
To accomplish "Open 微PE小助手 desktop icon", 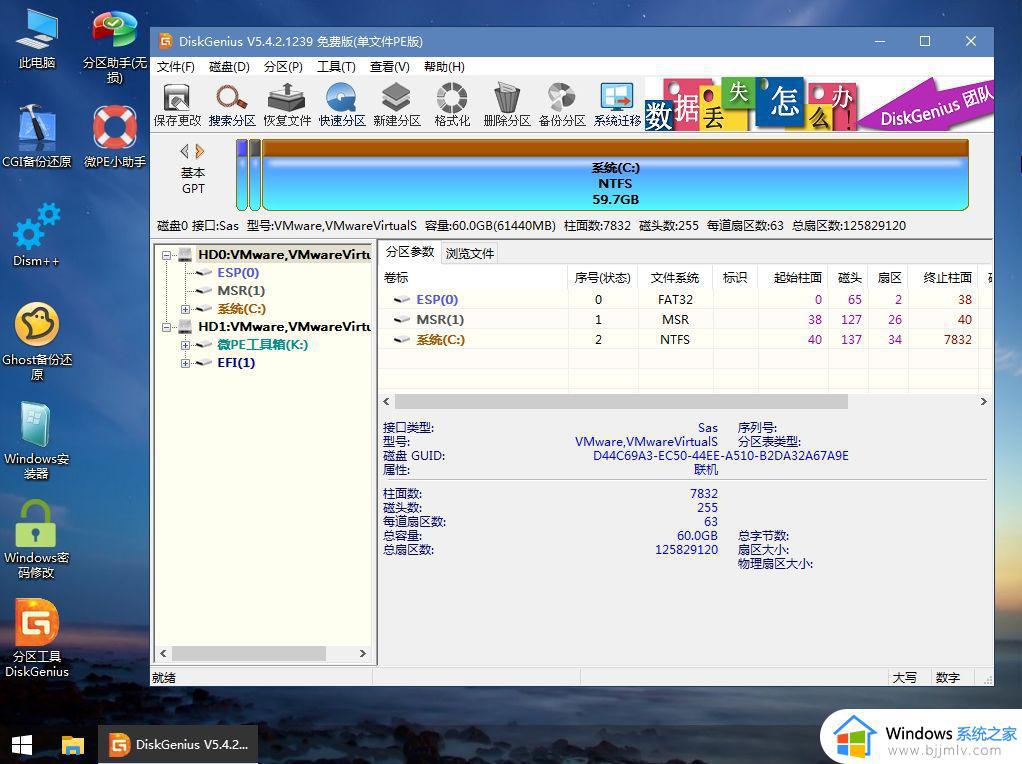I will (114, 137).
